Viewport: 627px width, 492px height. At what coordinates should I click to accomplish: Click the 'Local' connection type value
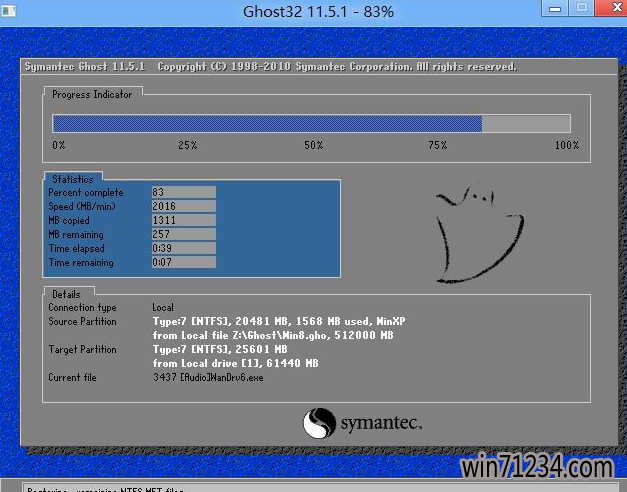[x=163, y=307]
